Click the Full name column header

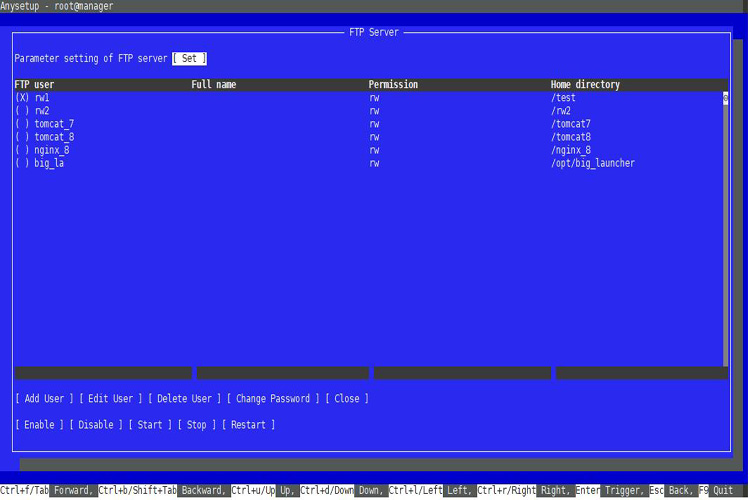pos(214,85)
